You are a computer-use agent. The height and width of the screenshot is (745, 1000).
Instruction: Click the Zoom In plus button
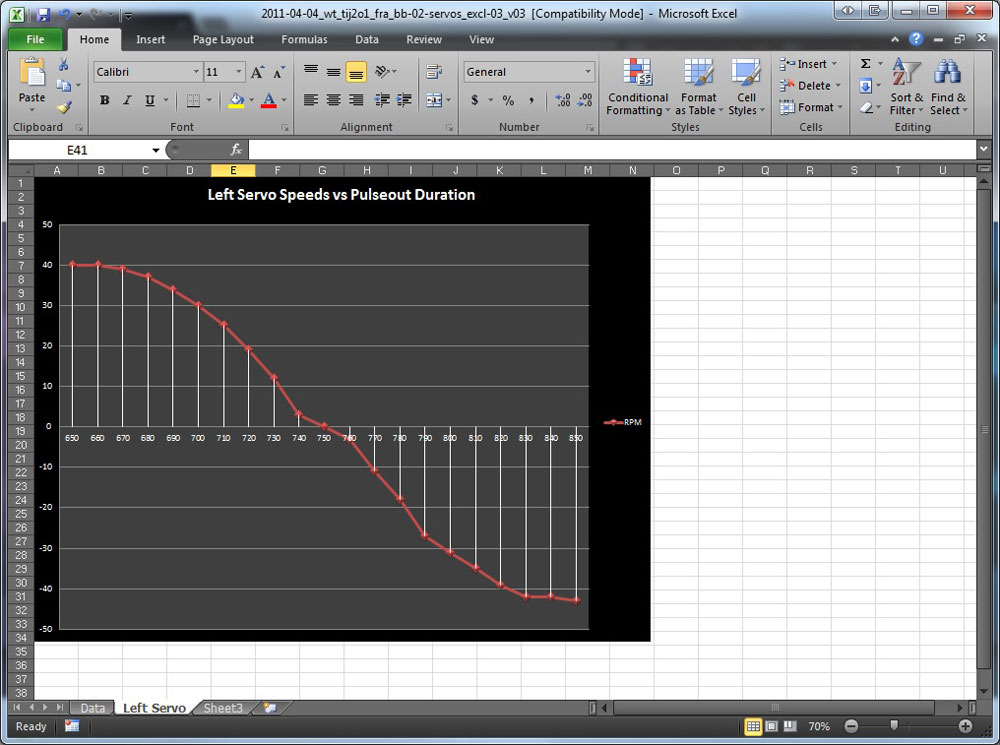pos(965,726)
